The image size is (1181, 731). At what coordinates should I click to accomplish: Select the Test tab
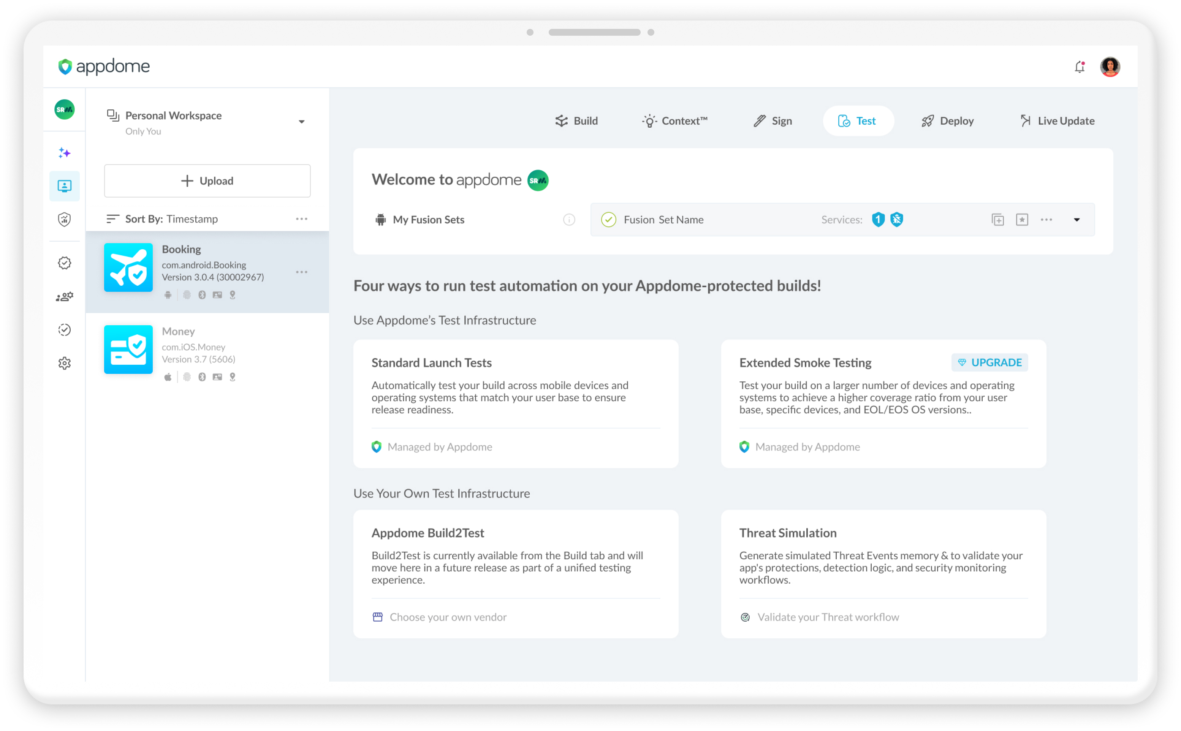point(858,121)
